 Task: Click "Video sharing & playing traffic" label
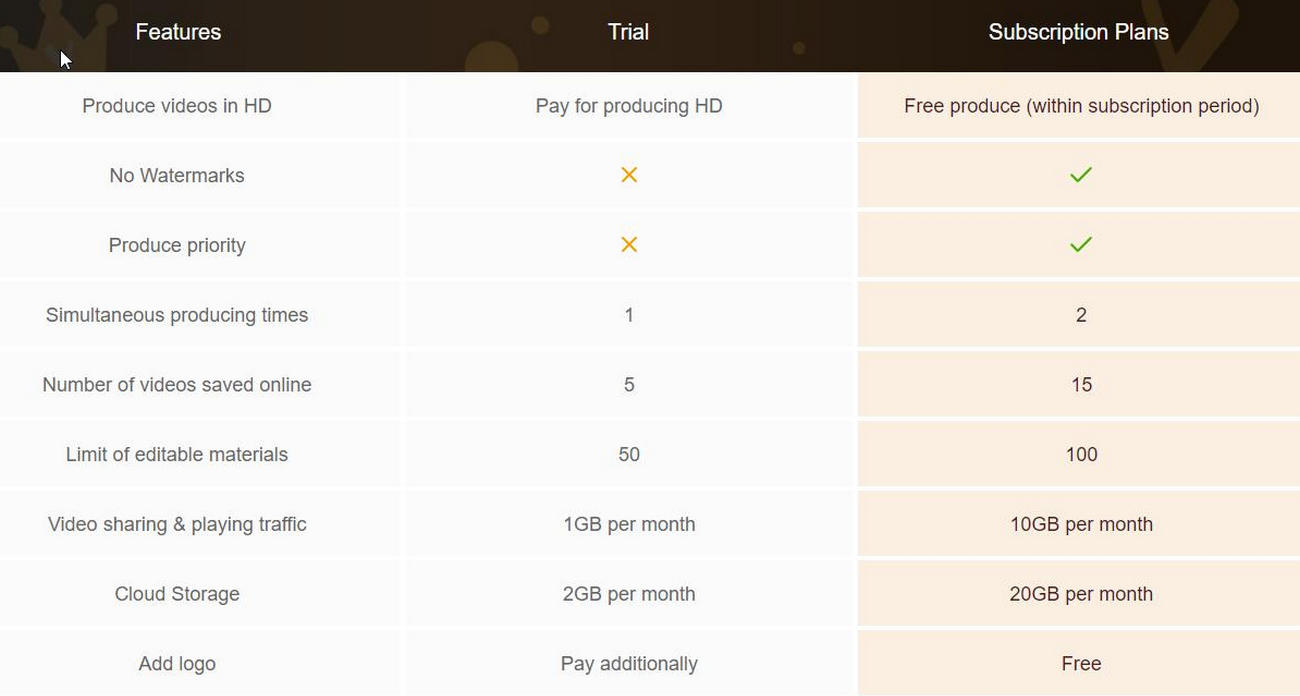click(x=177, y=524)
